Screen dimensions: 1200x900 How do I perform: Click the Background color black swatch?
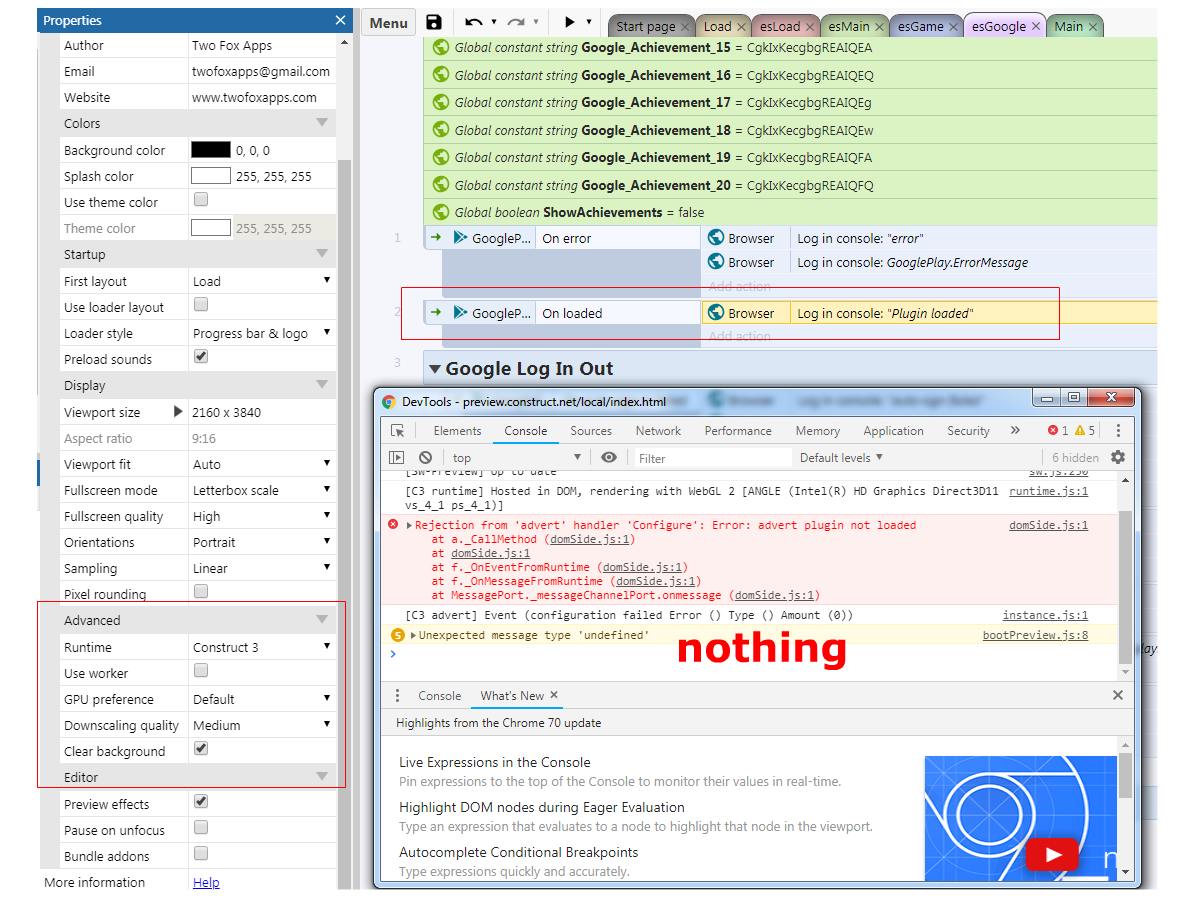point(211,150)
